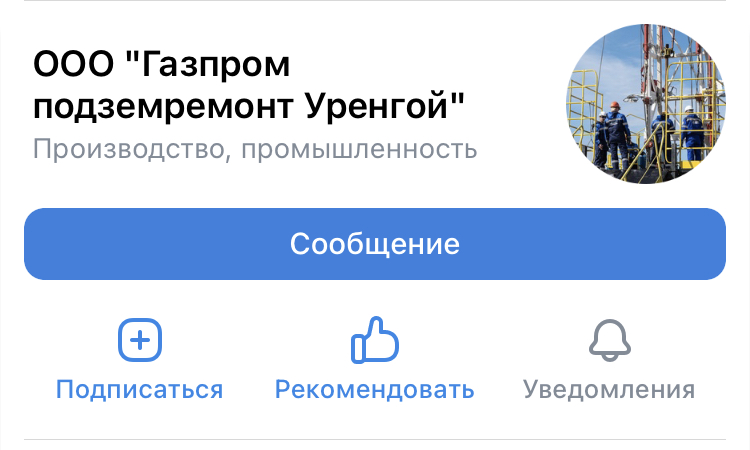Click the word Сообщение in the blue bar
Screen dimensions: 750x450
(x=375, y=244)
